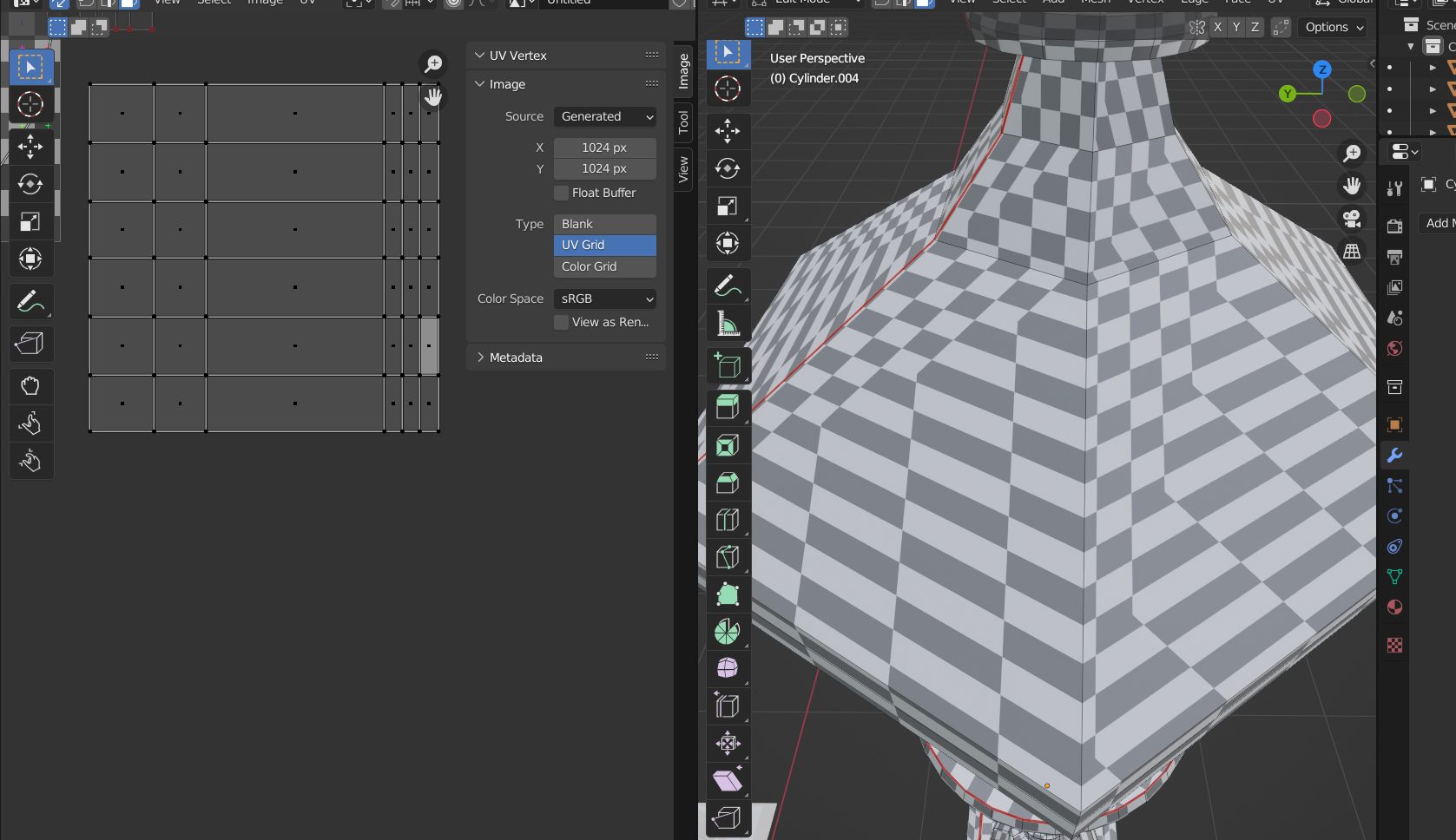This screenshot has width=1456, height=840.
Task: Set generated image type to Color Grid
Action: pos(605,266)
